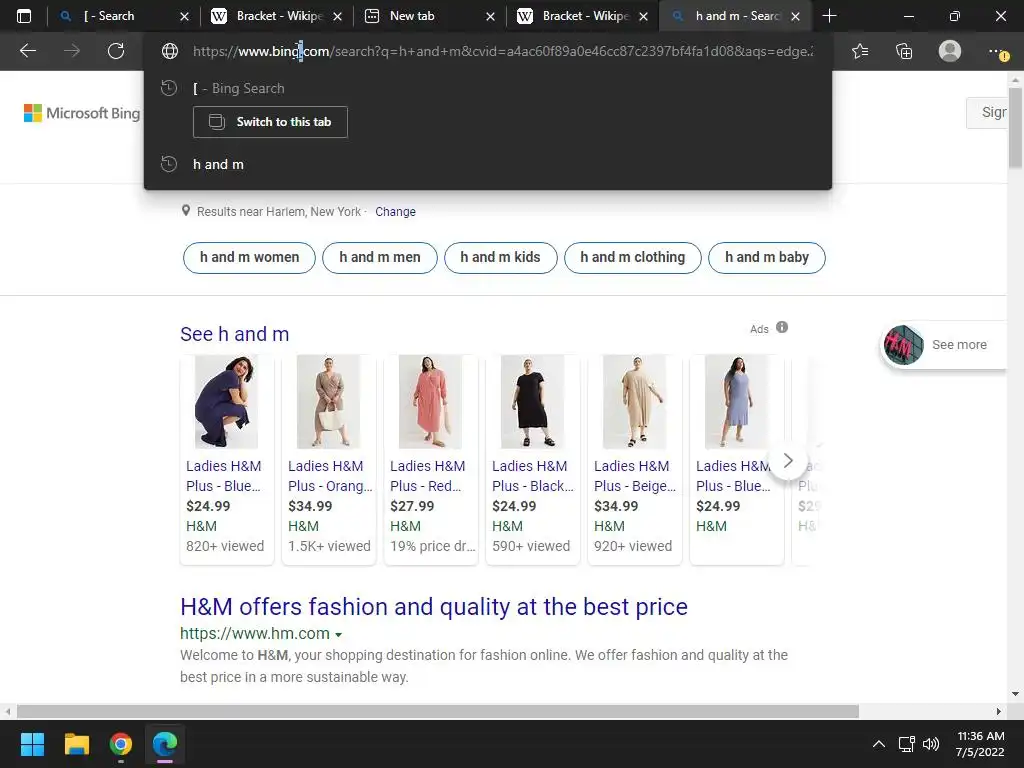Open volume control in system tray

(x=931, y=744)
